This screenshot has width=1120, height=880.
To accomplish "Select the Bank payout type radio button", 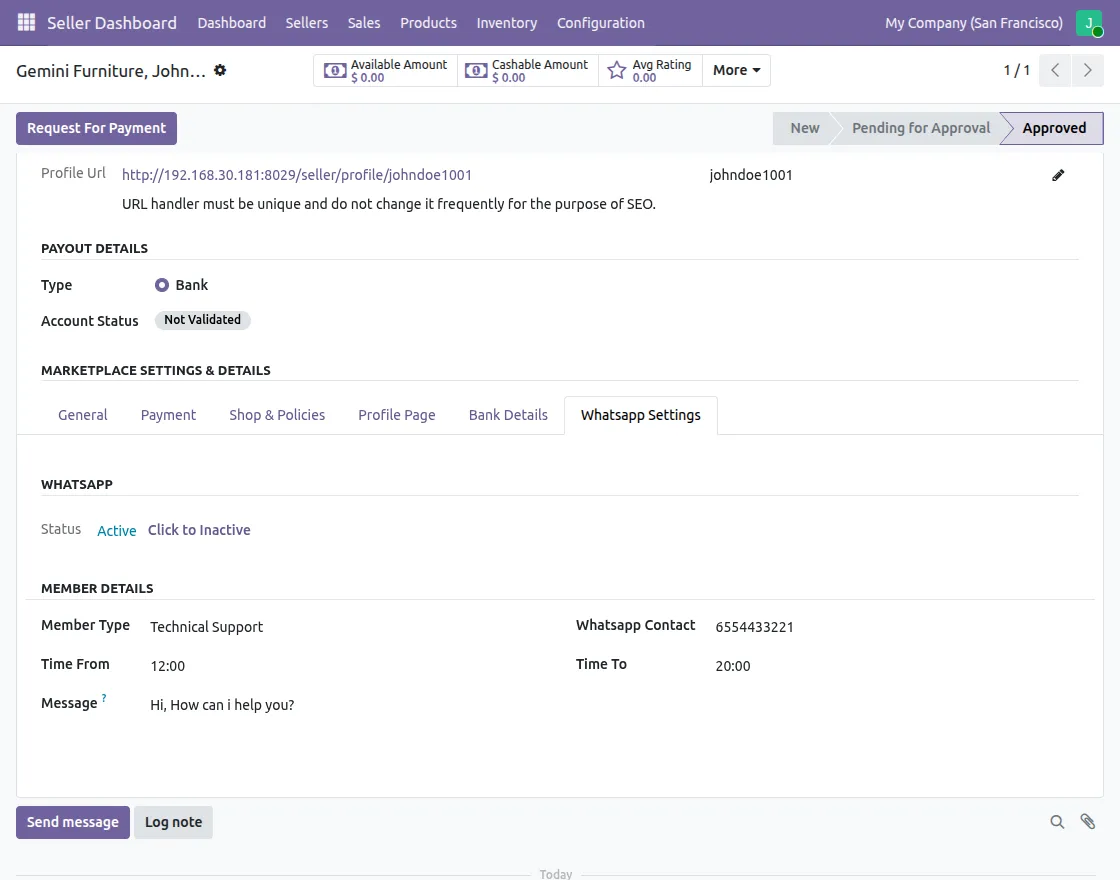I will (162, 285).
